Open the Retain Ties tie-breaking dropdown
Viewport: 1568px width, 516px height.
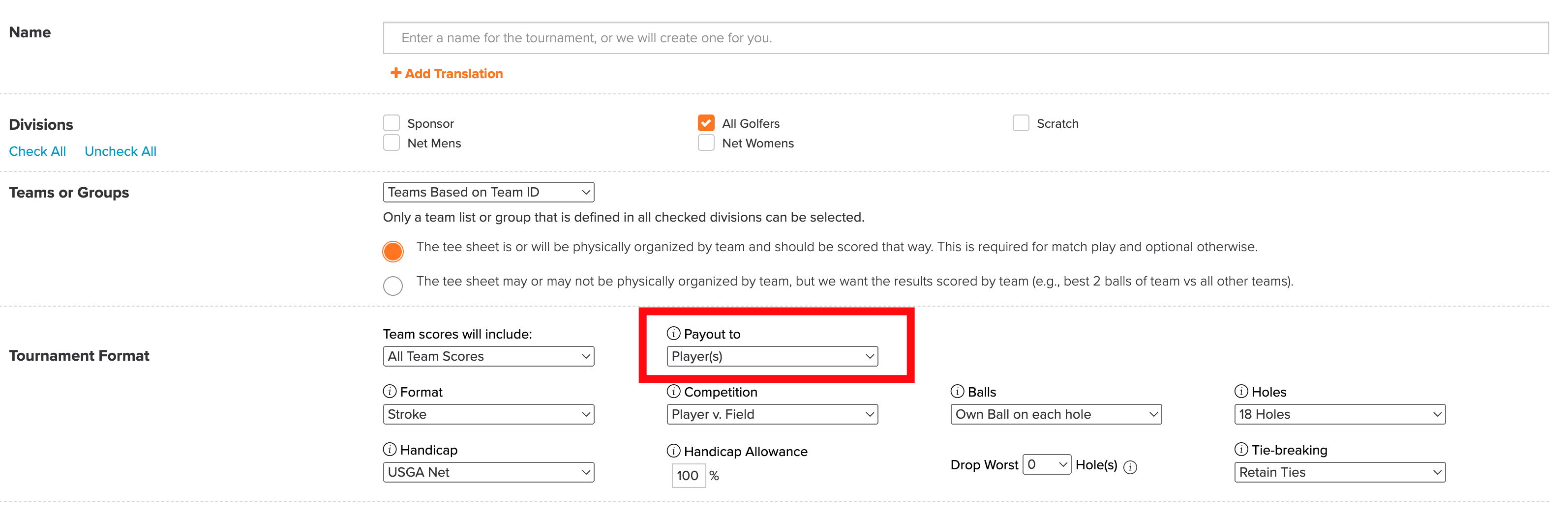point(1340,472)
